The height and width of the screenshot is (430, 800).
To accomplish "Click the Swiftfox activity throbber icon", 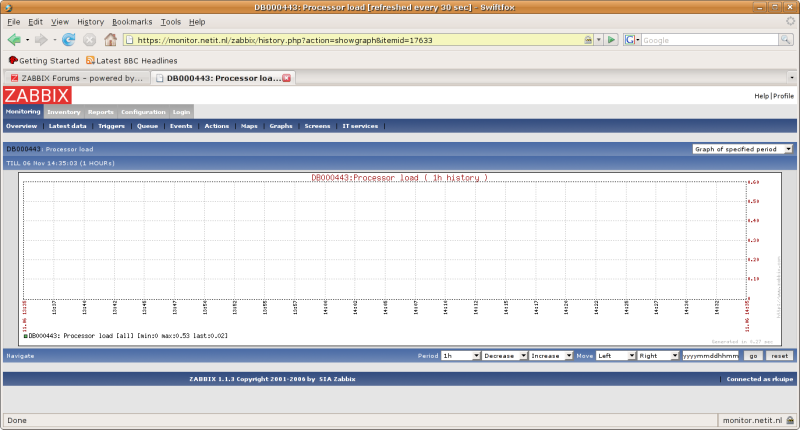I will (790, 21).
